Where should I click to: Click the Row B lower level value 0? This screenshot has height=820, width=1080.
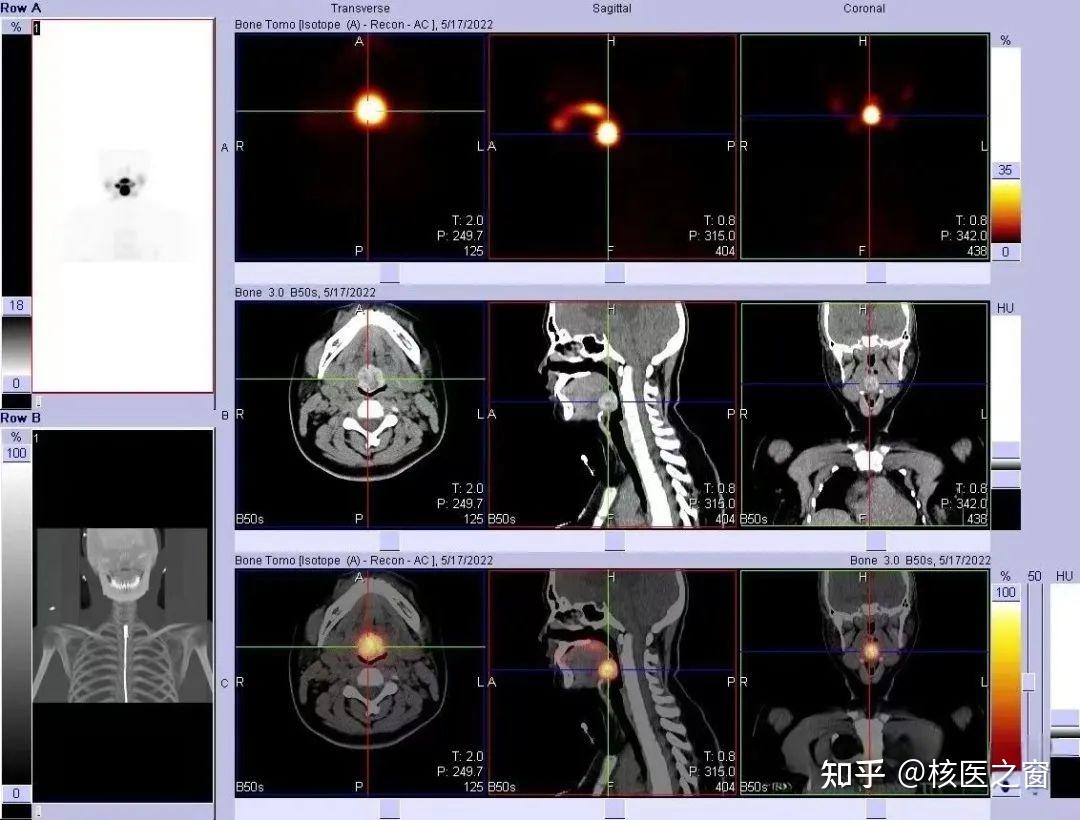point(17,793)
